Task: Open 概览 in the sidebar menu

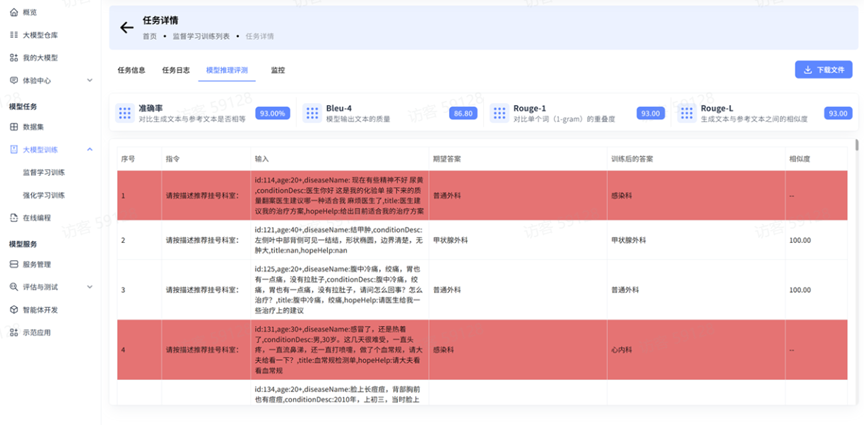Action: (30, 12)
